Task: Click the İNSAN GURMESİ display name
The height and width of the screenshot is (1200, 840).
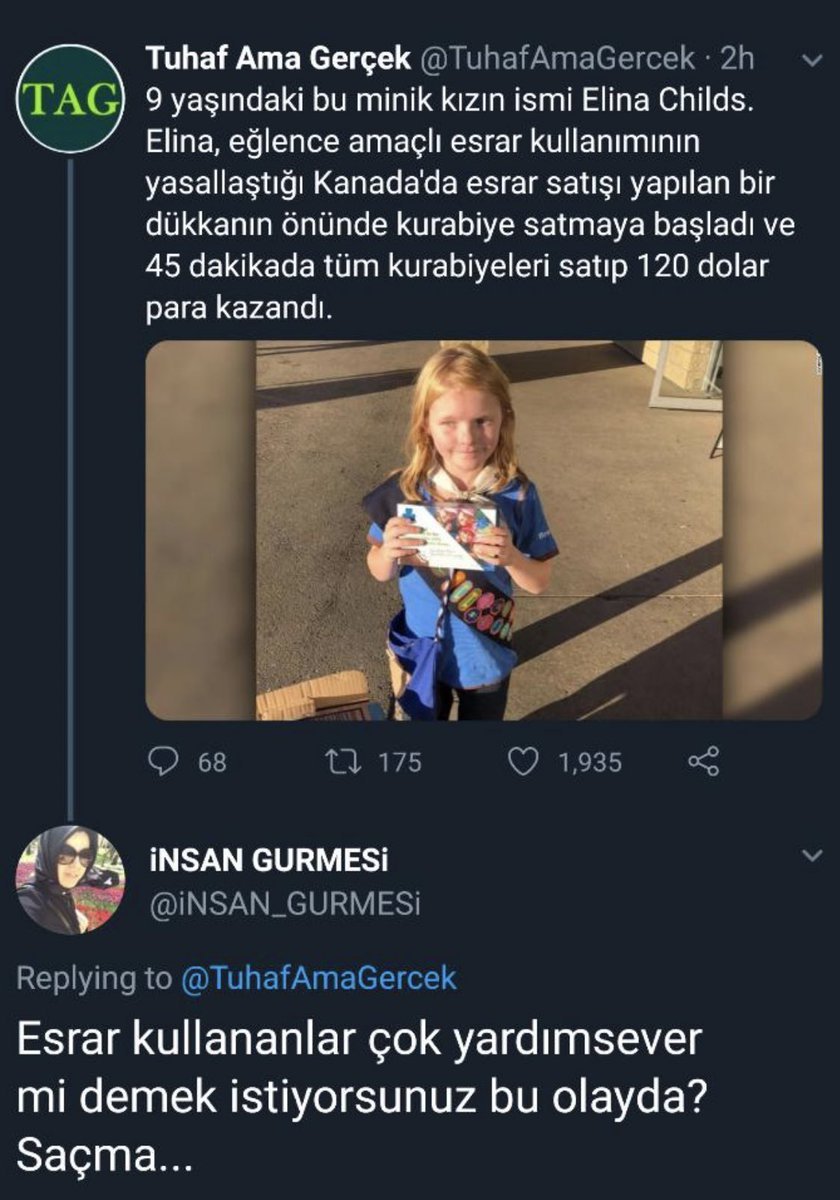Action: click(x=267, y=861)
